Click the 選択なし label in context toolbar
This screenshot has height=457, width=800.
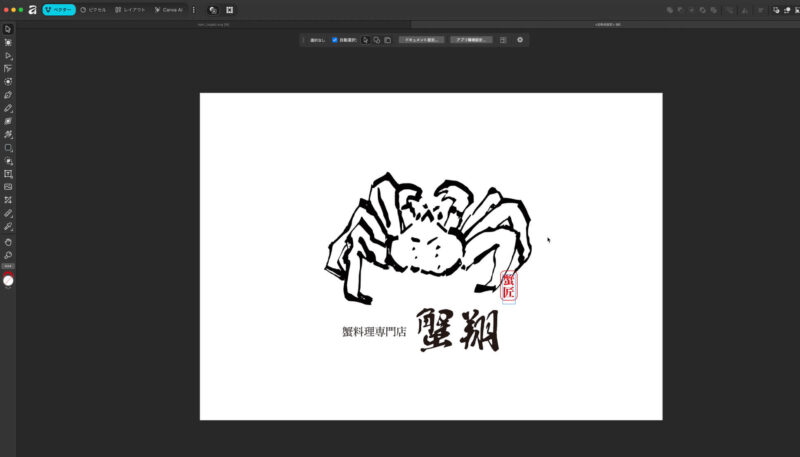click(x=317, y=40)
